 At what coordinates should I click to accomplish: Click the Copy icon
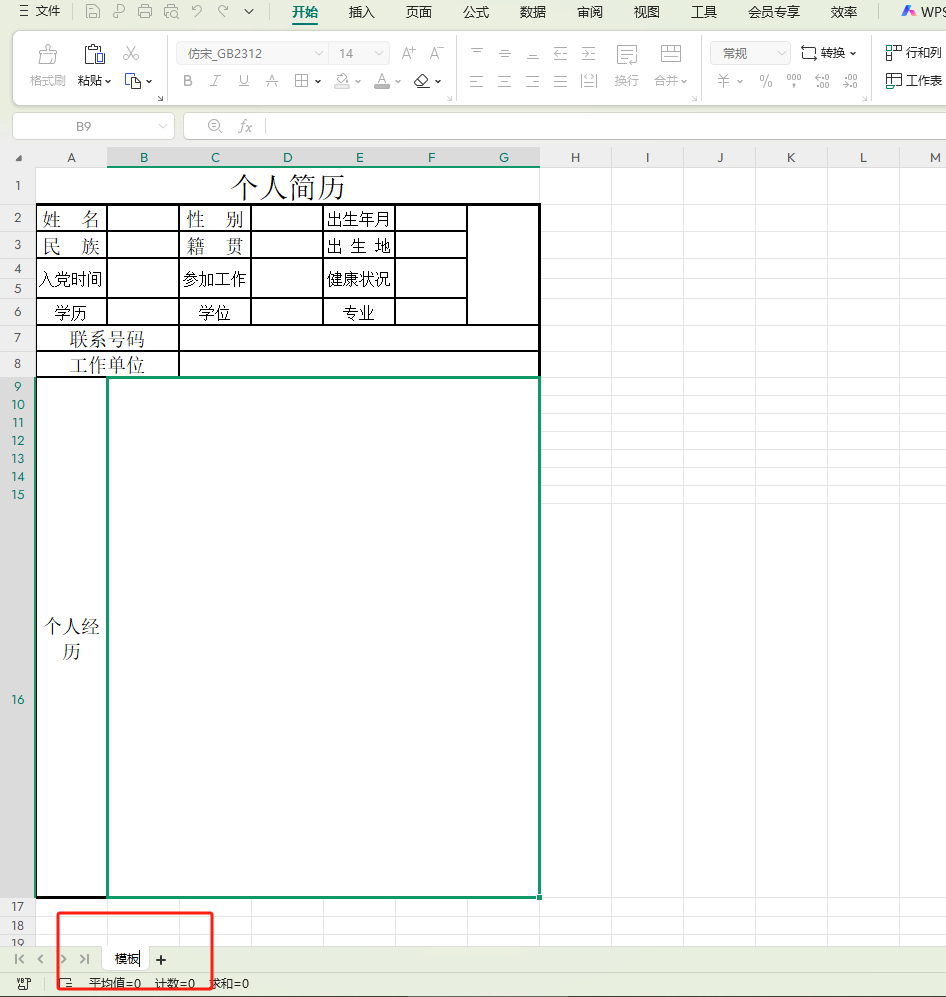pyautogui.click(x=133, y=81)
